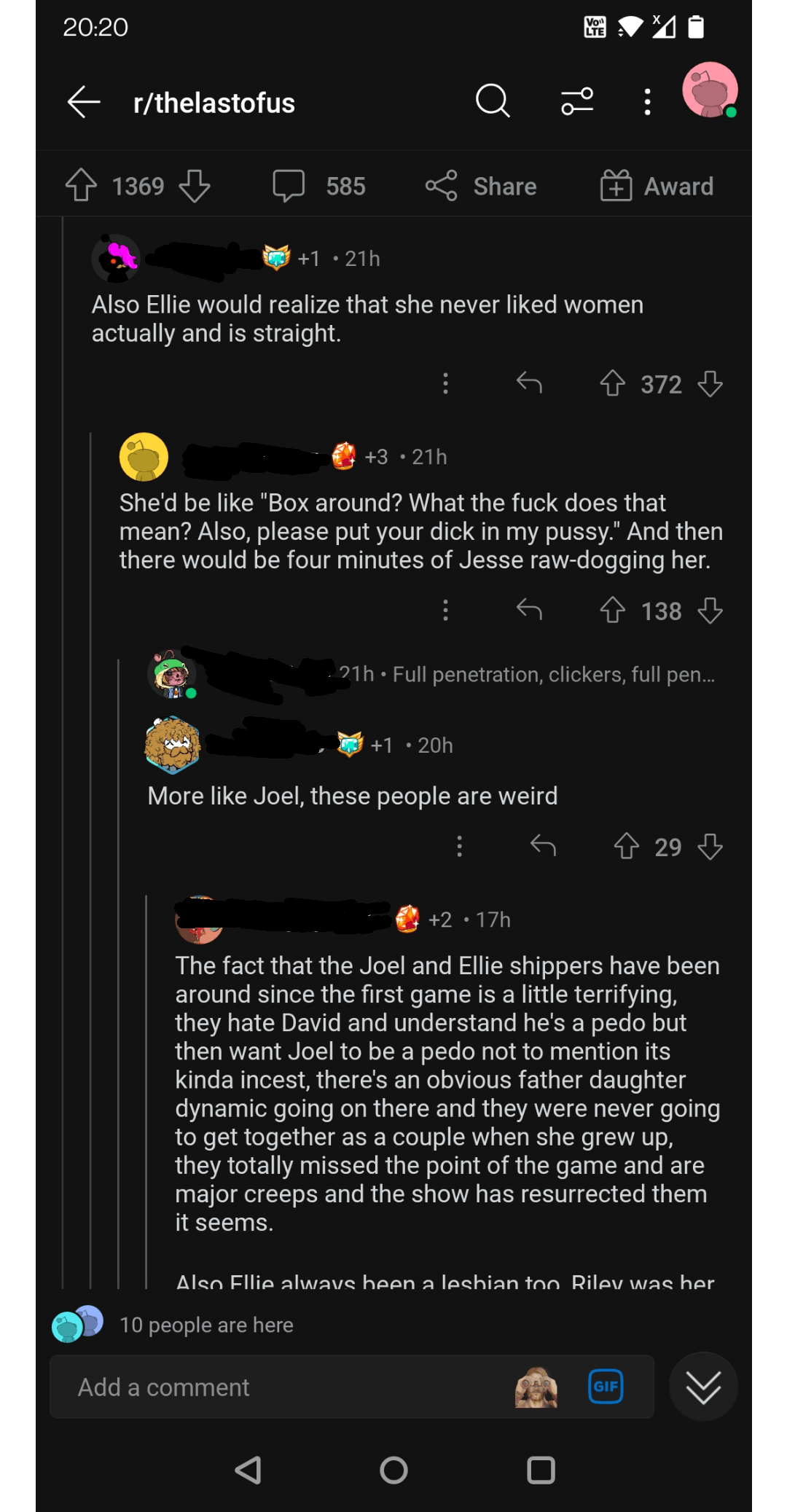Viewport: 787px width, 1512px height.
Task: Tap the emoji icon beside the comment field
Action: [x=536, y=1387]
